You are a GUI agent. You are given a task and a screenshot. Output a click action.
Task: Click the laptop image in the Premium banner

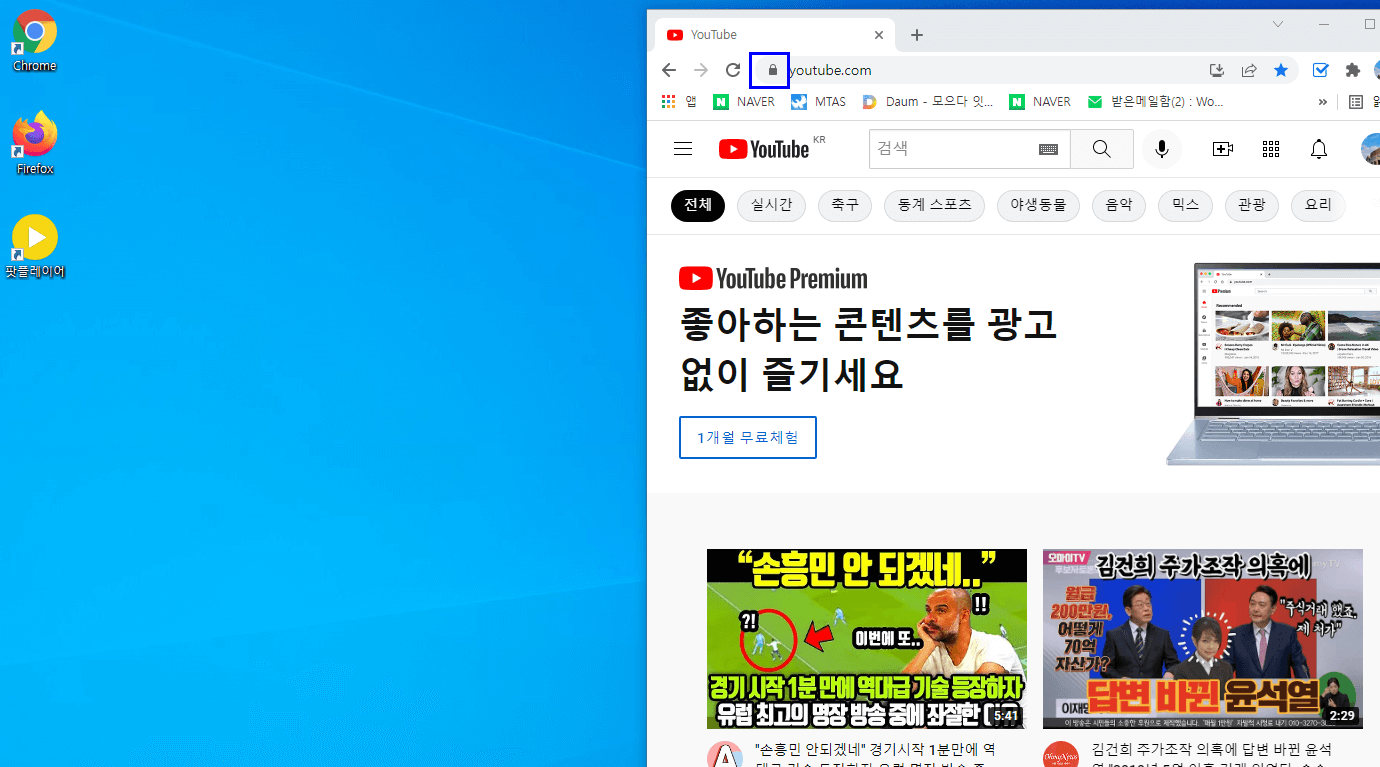pyautogui.click(x=1272, y=364)
